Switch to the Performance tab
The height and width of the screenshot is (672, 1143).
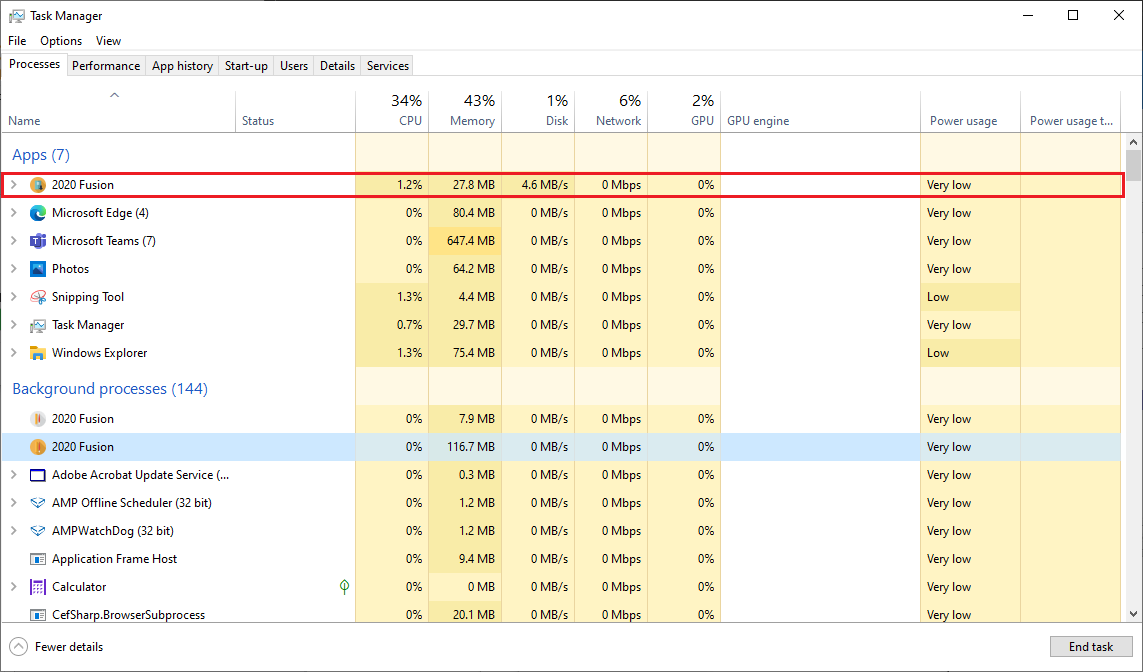pos(106,66)
